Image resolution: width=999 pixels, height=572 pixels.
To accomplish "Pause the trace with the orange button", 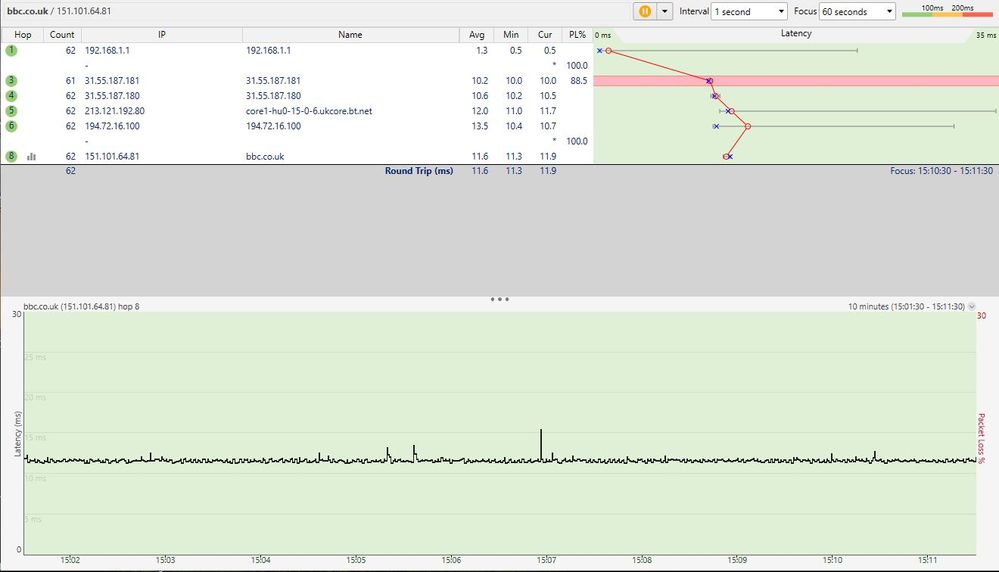I will (645, 11).
